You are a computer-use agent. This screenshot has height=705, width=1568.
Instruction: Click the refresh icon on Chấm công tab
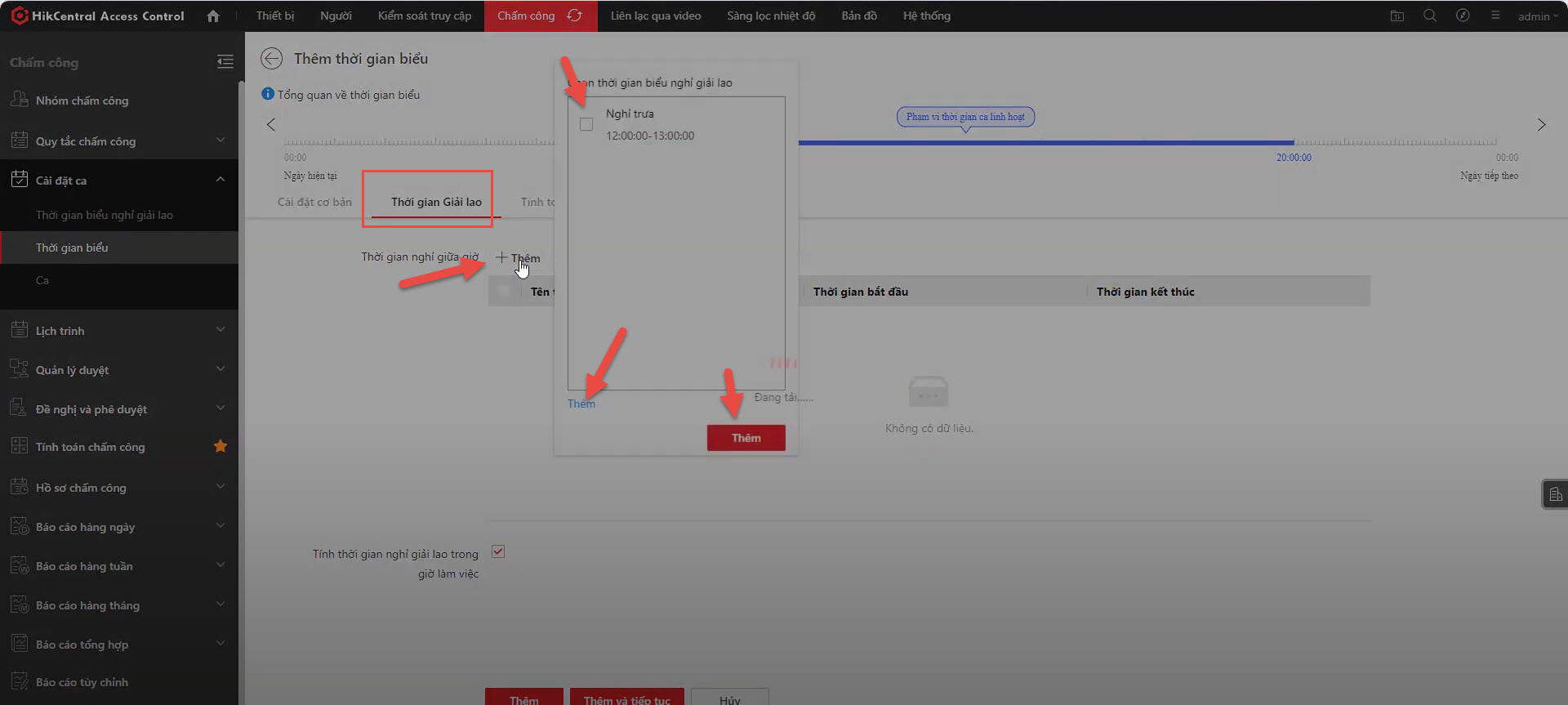pos(574,16)
